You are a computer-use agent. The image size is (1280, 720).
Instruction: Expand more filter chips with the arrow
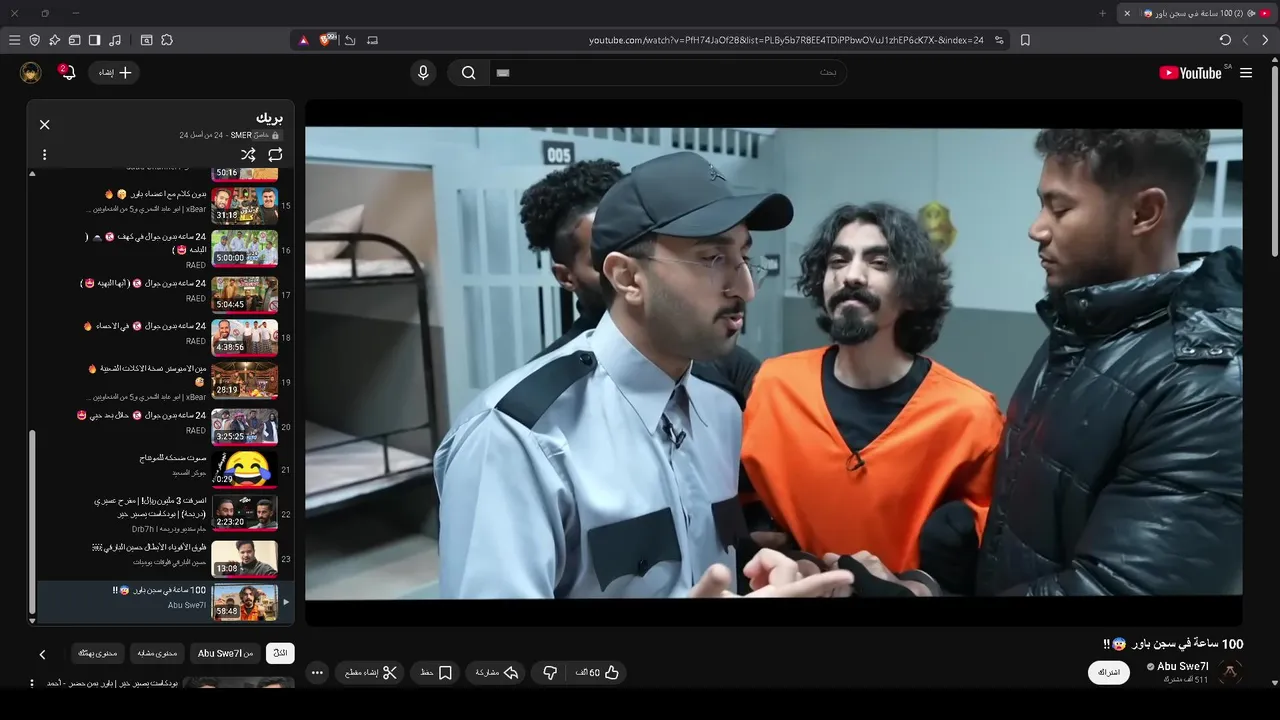pos(42,654)
